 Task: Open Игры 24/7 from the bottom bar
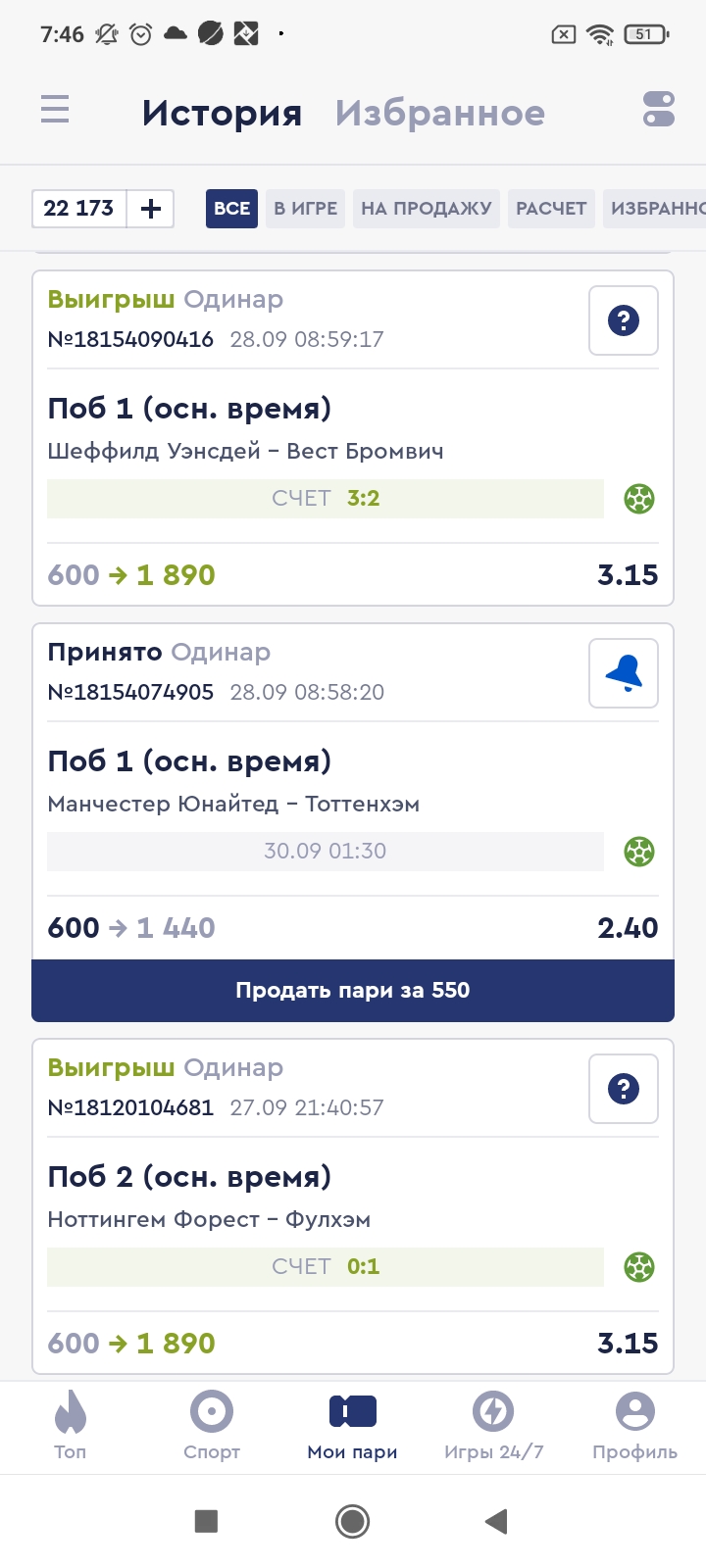pyautogui.click(x=493, y=1426)
